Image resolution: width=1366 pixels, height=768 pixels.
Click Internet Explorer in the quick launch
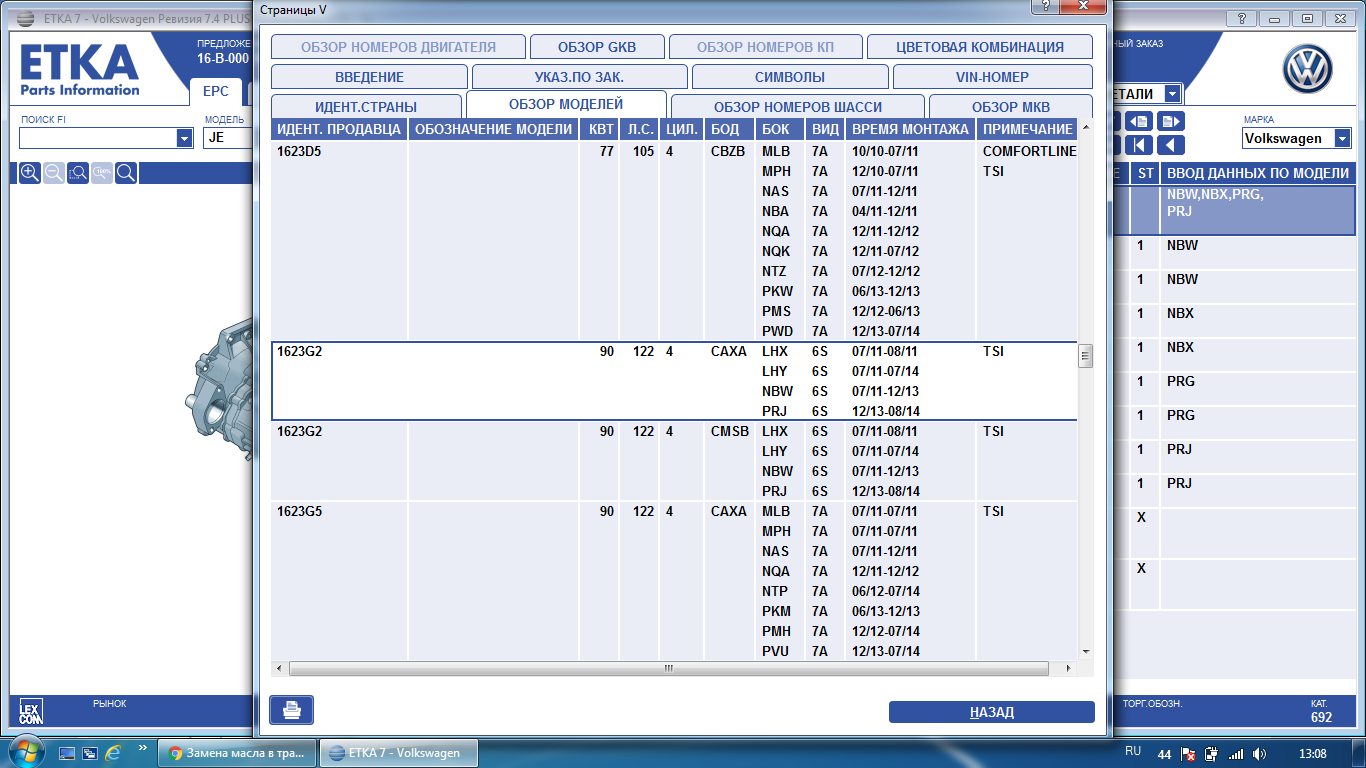tap(113, 752)
